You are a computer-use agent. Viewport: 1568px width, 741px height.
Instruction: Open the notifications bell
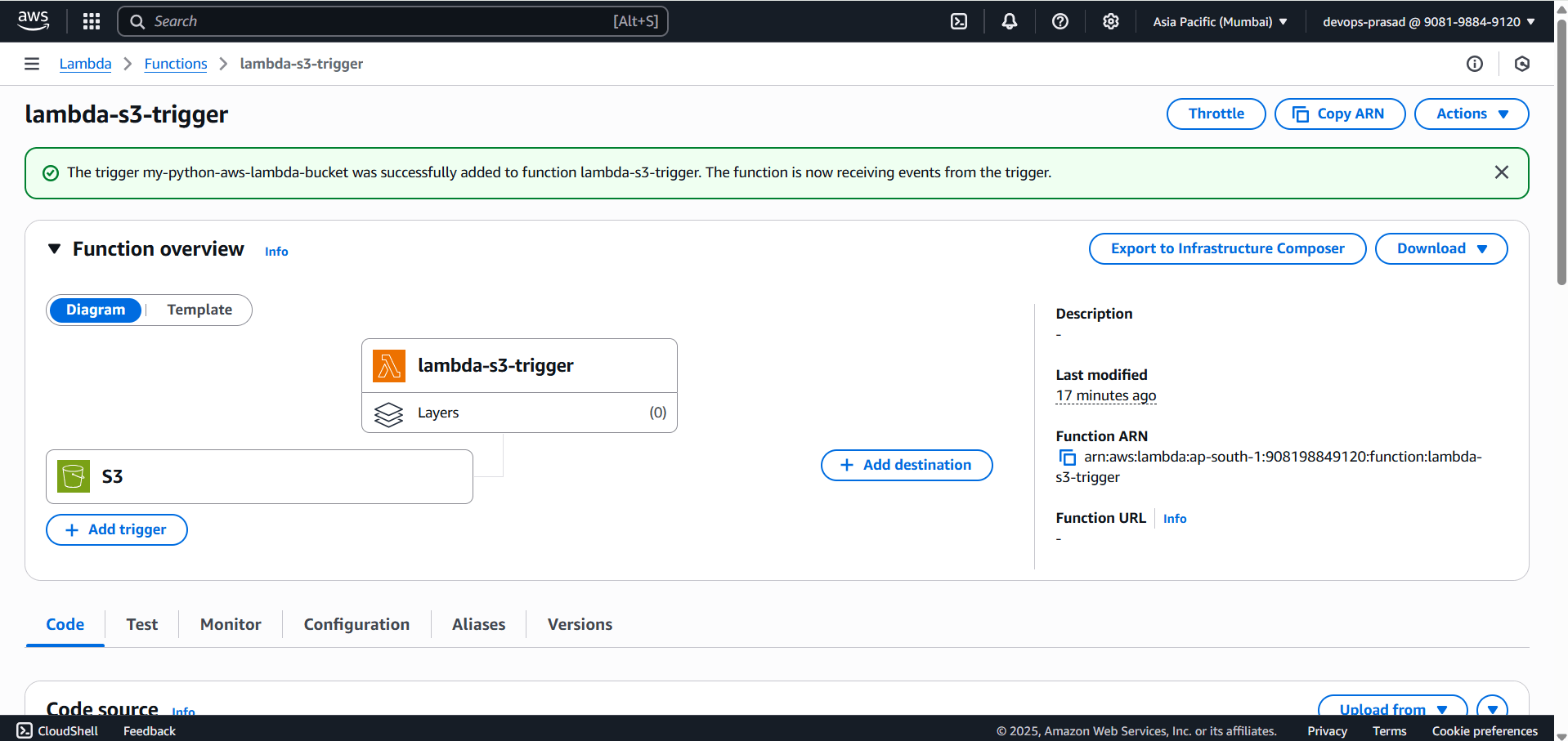1009,20
